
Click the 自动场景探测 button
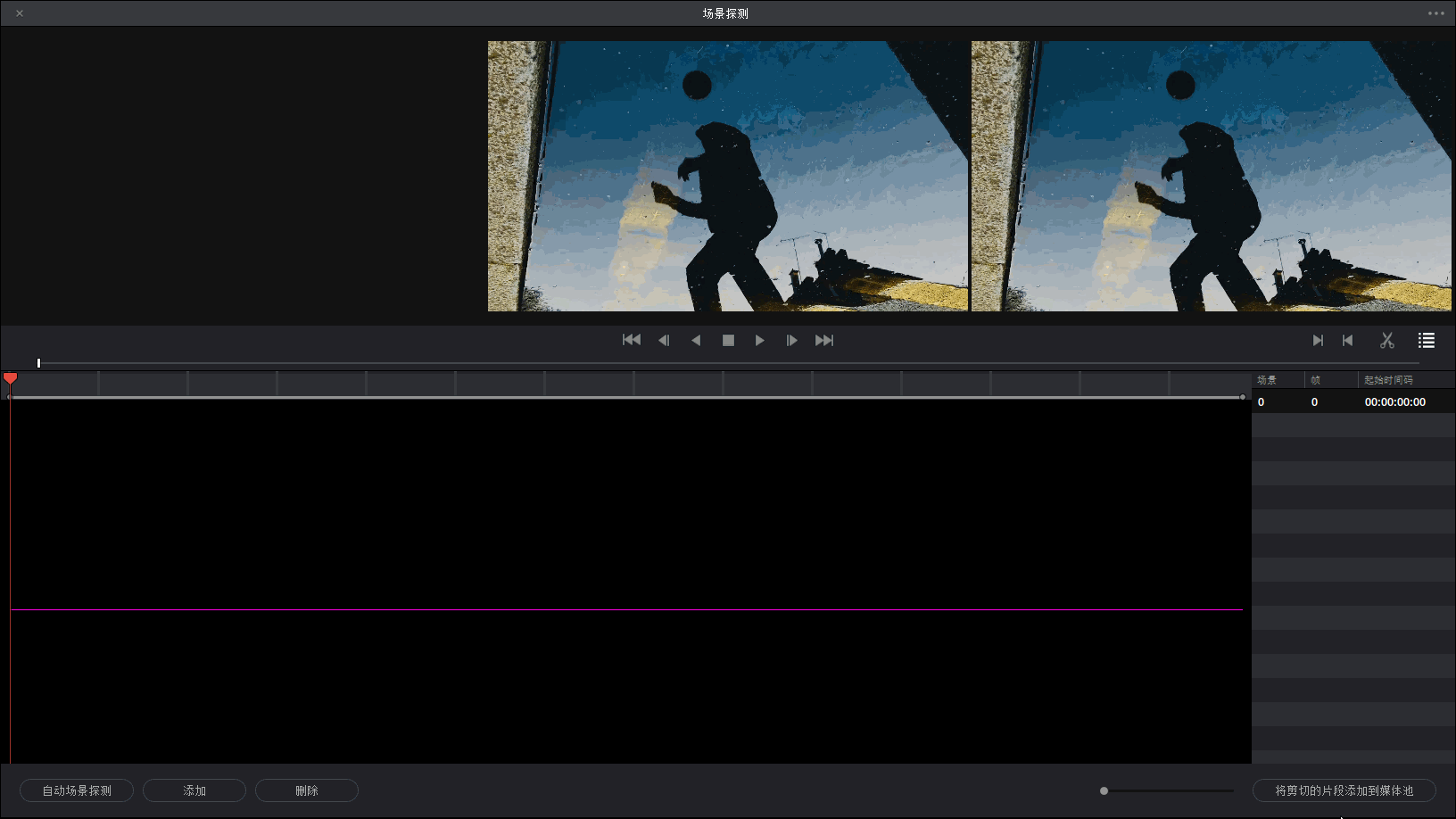pos(77,790)
